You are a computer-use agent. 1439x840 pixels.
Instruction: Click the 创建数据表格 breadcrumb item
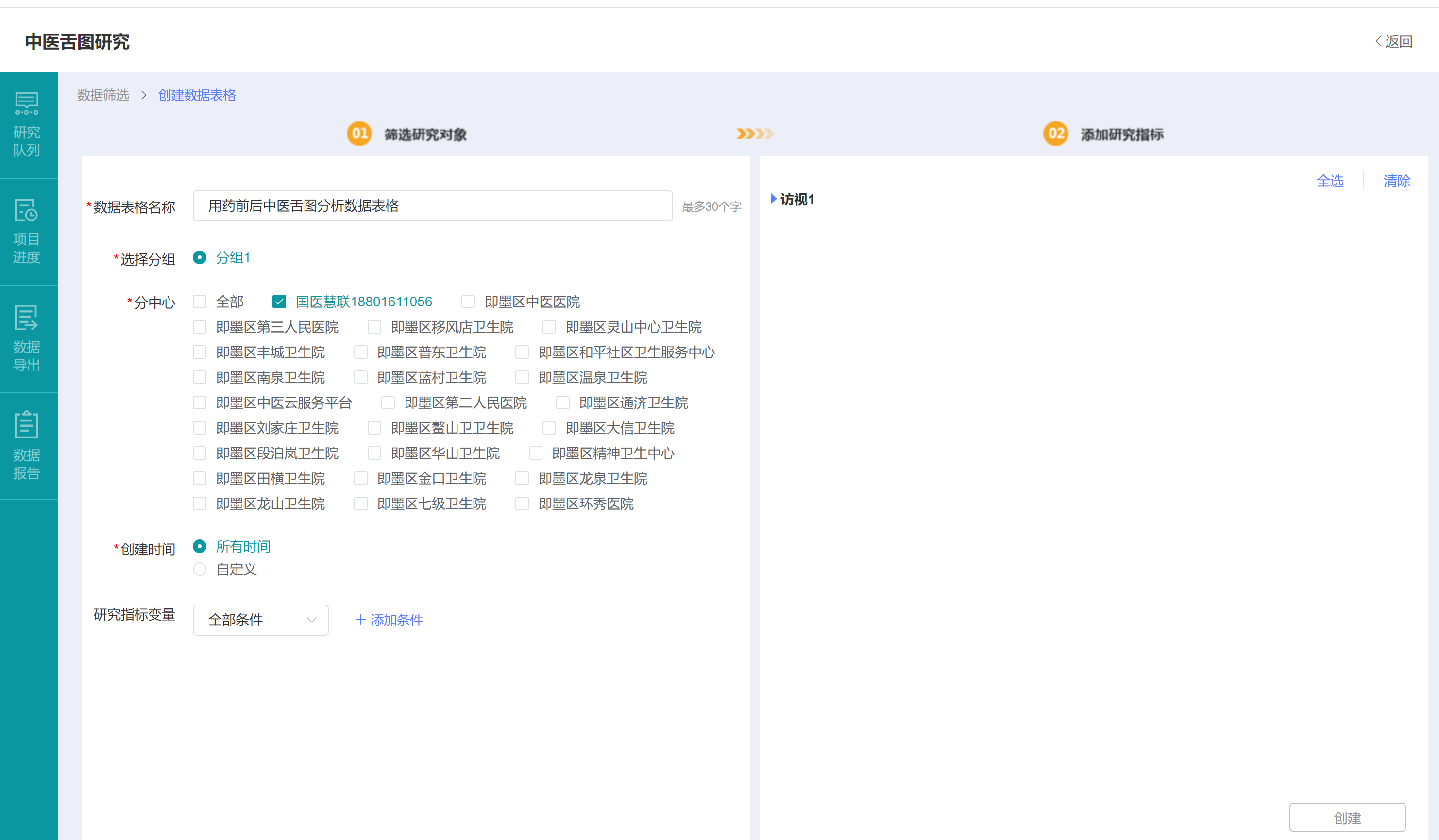point(197,95)
